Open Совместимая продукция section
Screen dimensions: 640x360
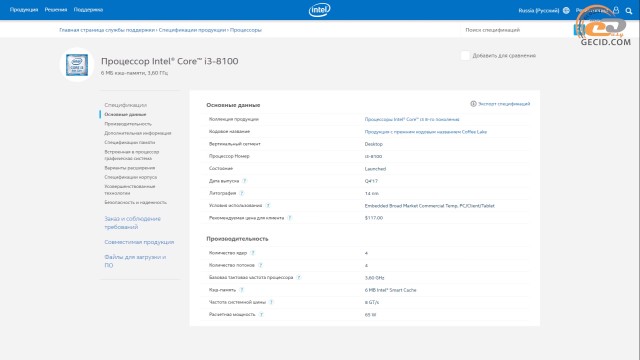(139, 242)
